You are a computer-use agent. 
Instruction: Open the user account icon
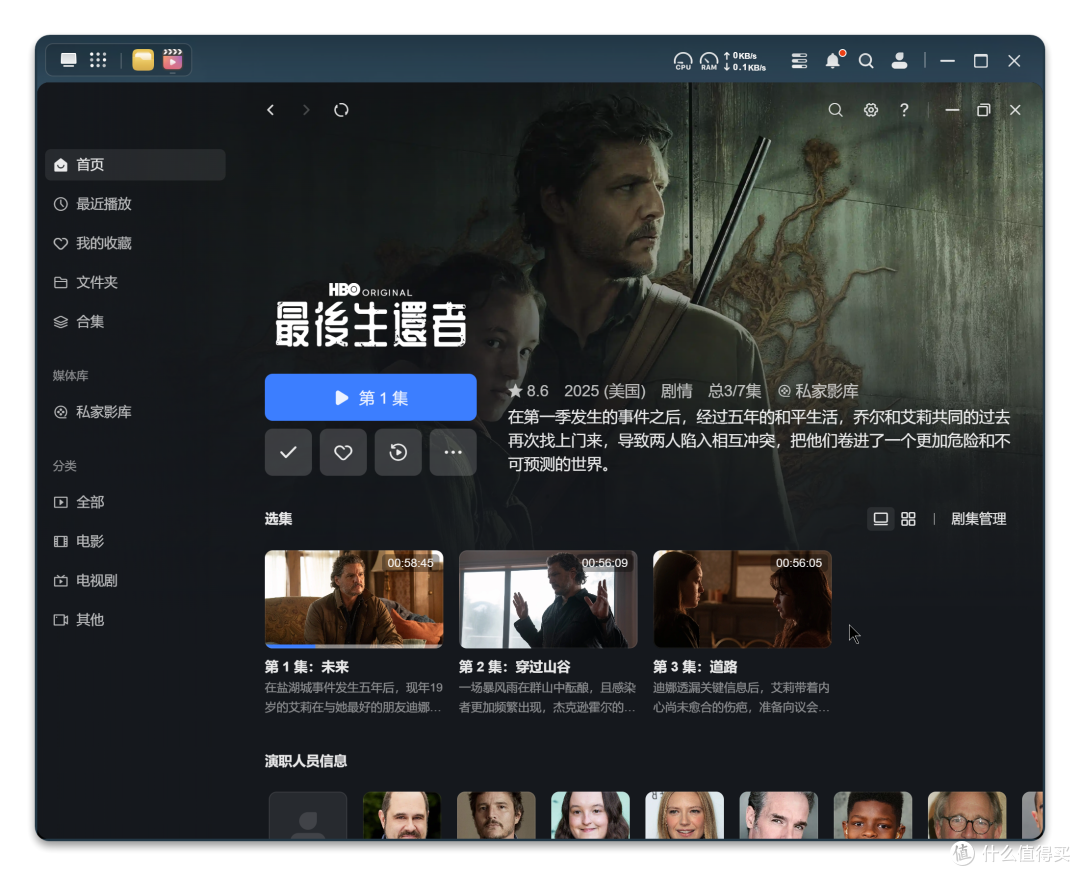pyautogui.click(x=900, y=61)
